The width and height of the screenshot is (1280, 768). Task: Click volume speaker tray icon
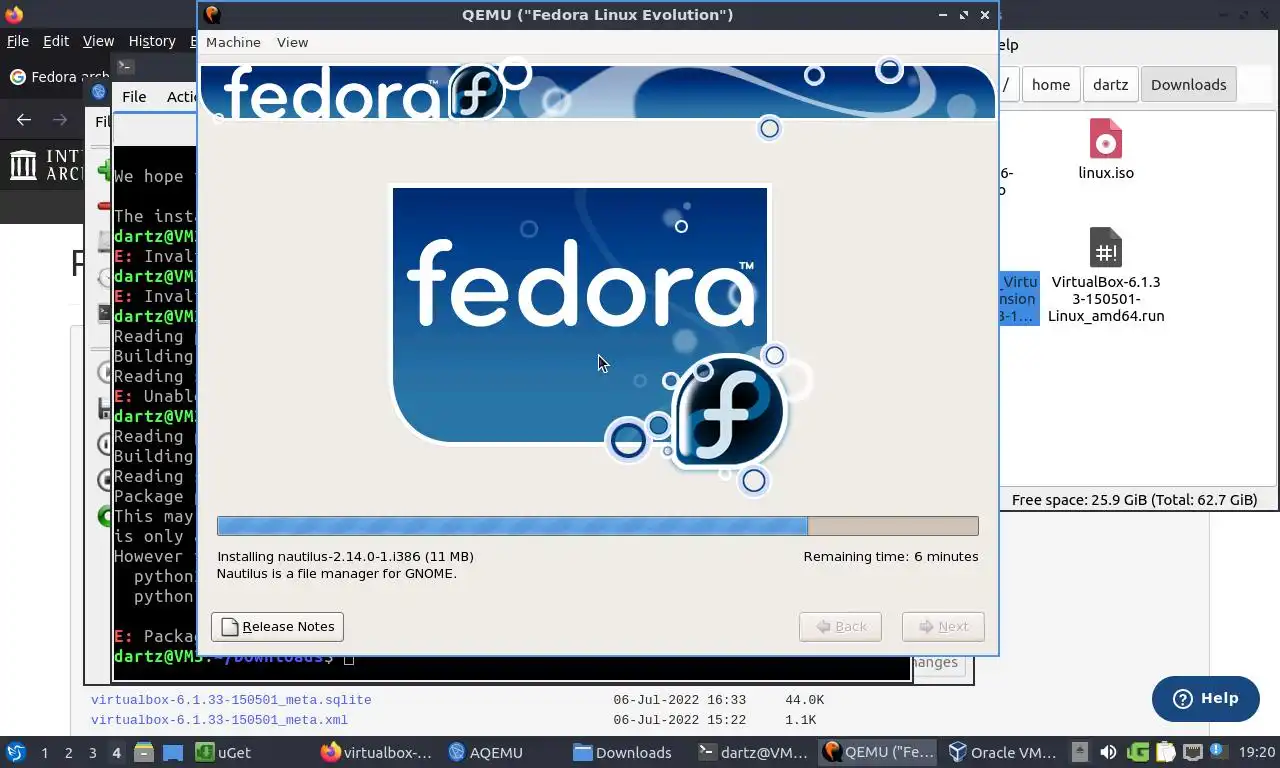click(x=1108, y=753)
